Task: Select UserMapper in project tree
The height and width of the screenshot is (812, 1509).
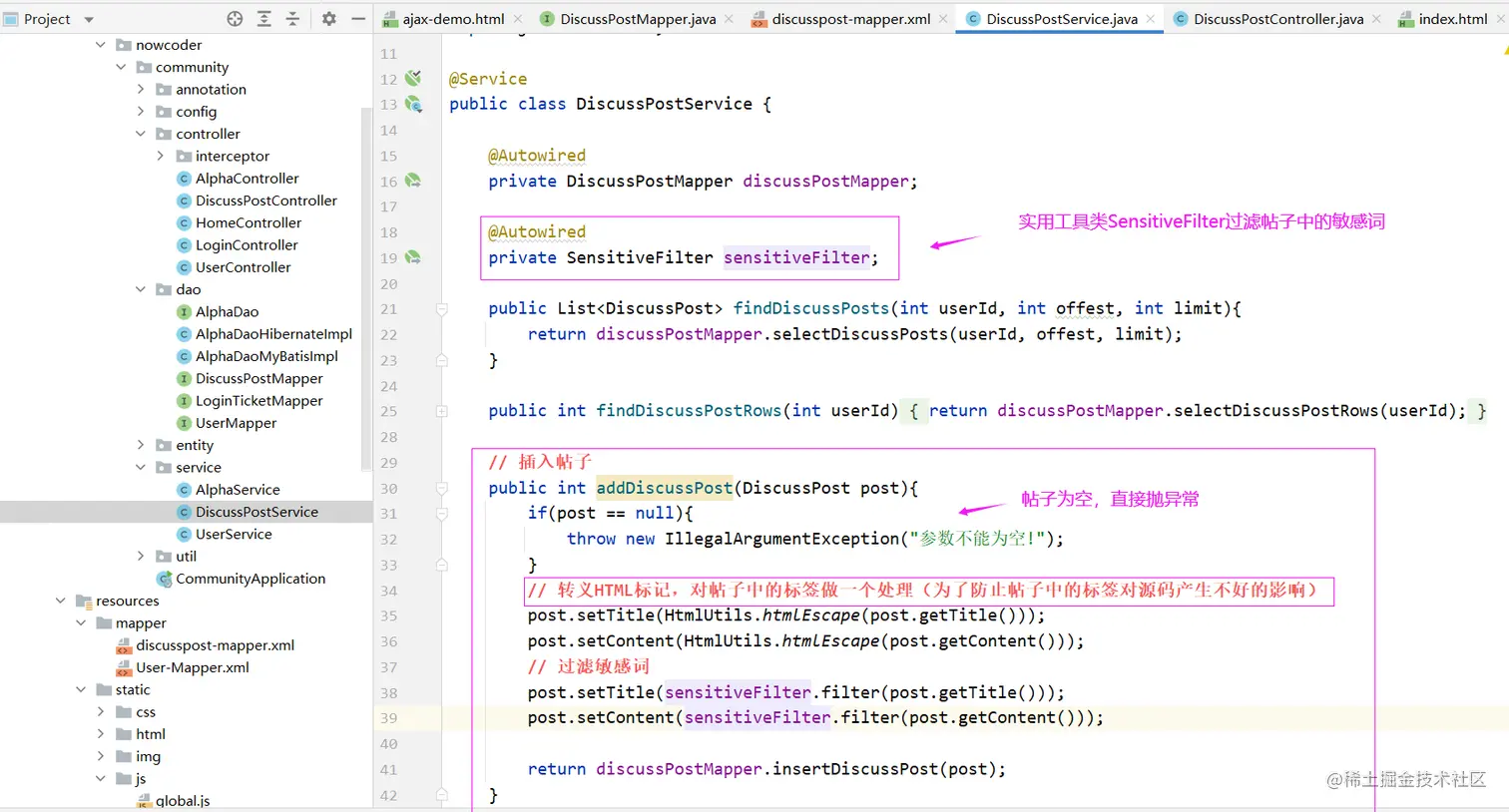Action: click(x=236, y=423)
